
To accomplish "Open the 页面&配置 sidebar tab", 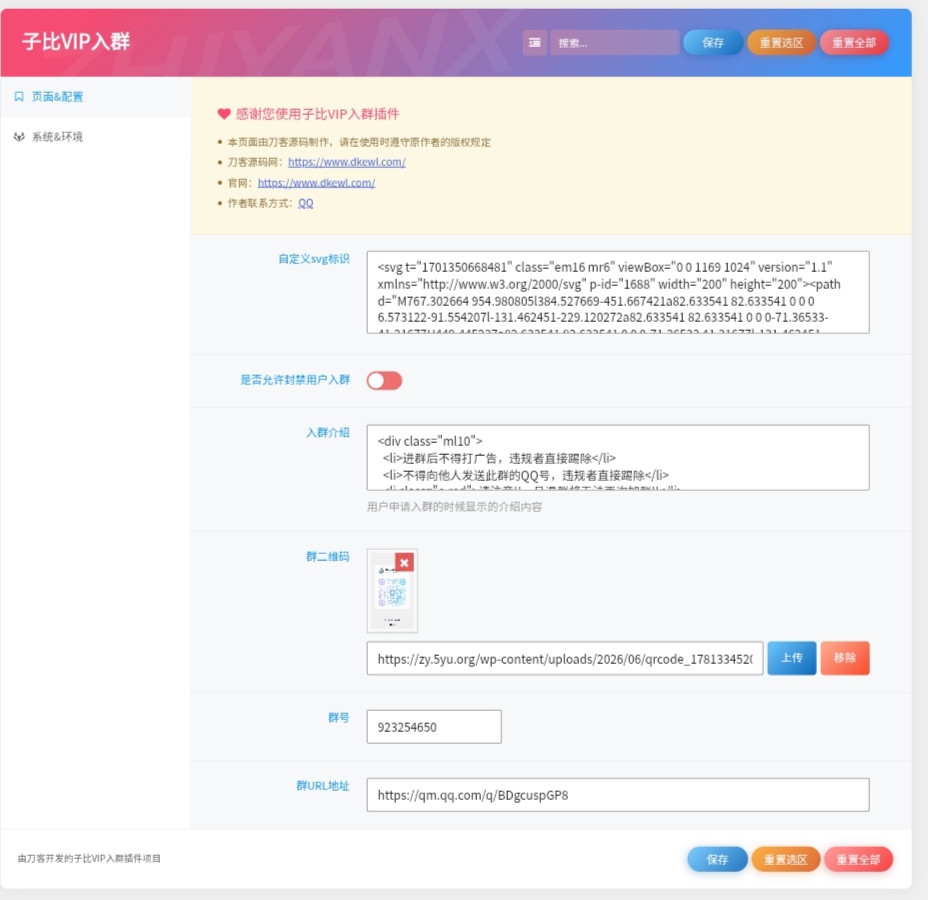I will (95, 96).
